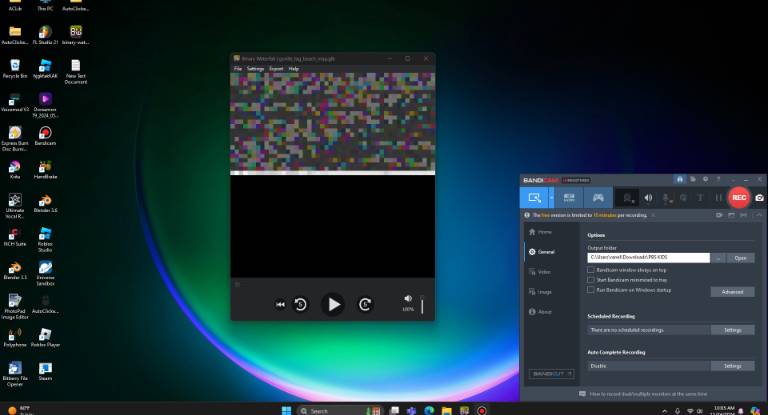Select Roblox Studio desktop shortcut
The height and width of the screenshot is (415, 768).
coord(45,240)
